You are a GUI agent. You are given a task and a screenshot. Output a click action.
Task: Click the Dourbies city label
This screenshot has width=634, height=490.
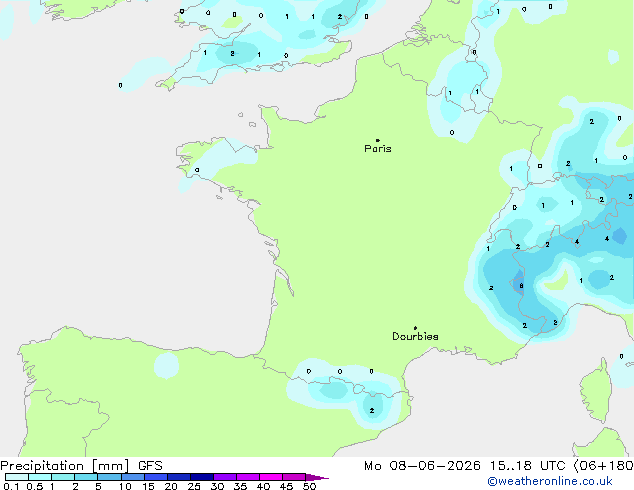pyautogui.click(x=415, y=336)
